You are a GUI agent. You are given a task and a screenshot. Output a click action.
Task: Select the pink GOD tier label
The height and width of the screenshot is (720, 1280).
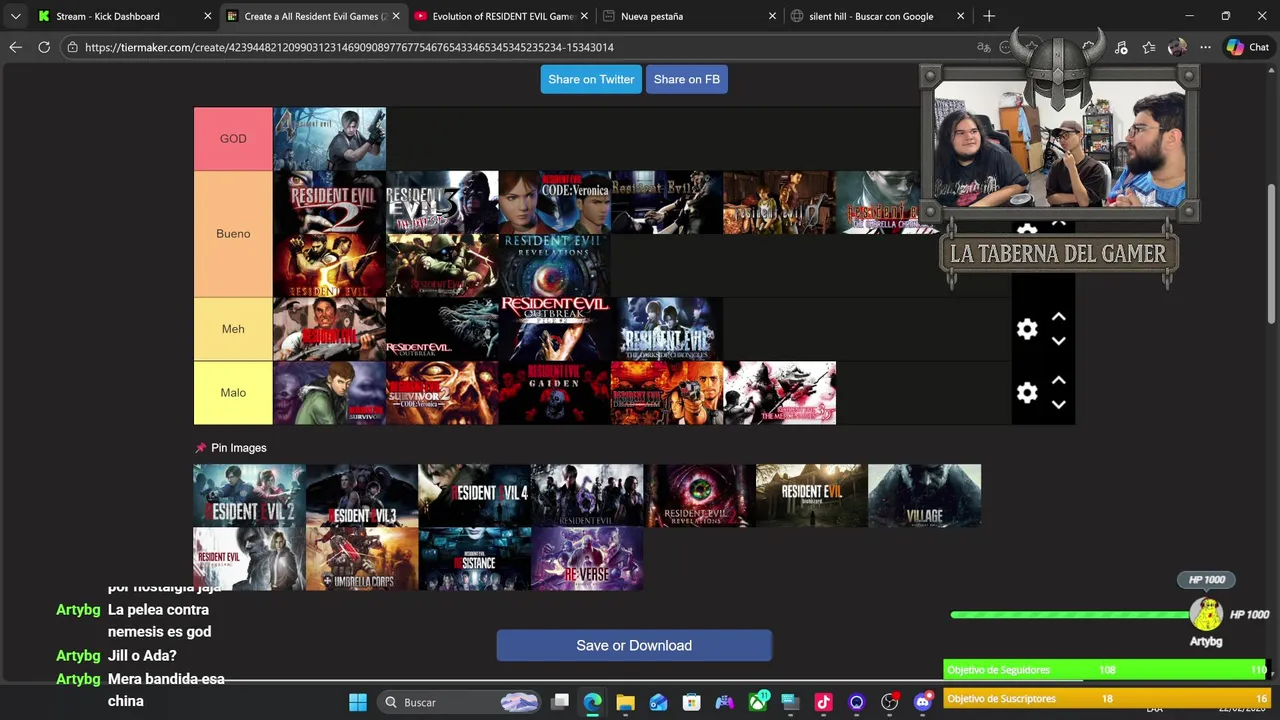[233, 139]
